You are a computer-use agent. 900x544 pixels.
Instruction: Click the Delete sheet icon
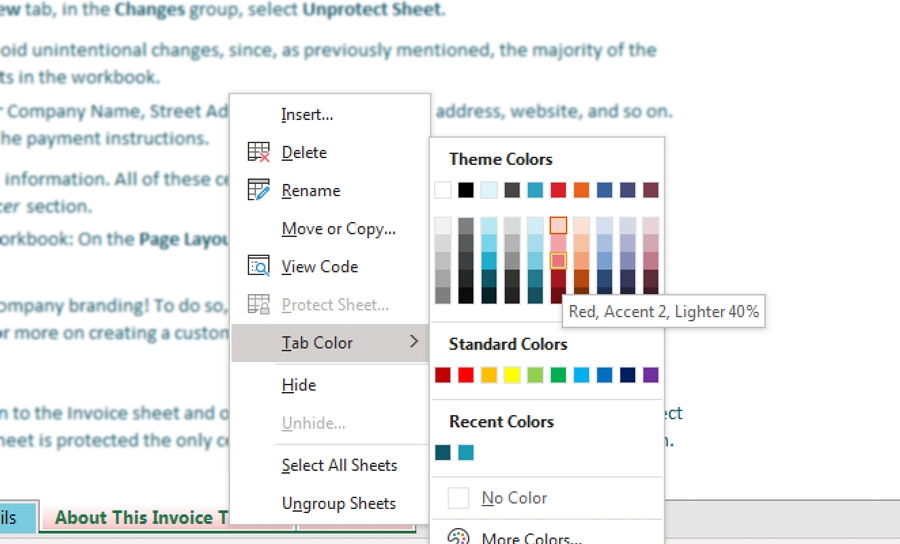click(x=258, y=153)
